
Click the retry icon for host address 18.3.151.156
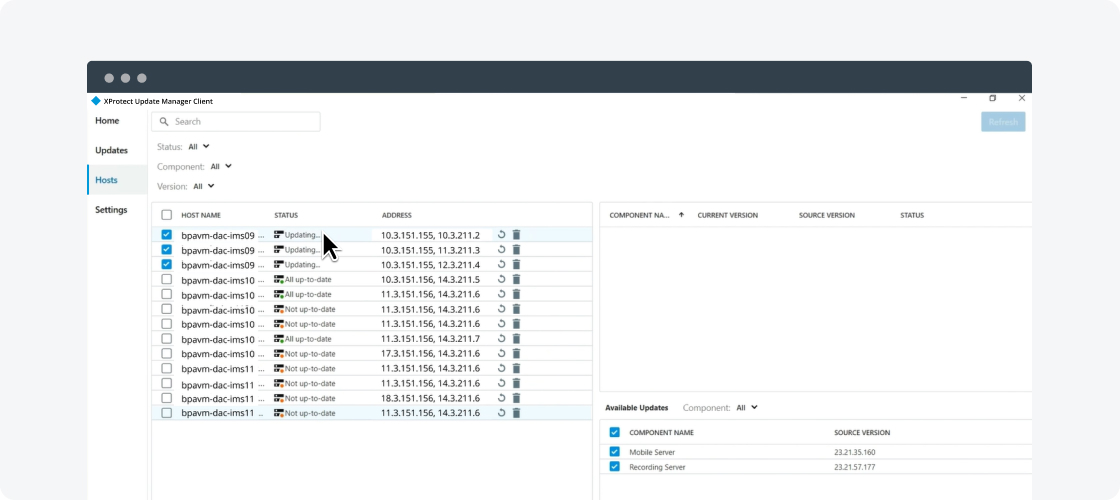[502, 398]
